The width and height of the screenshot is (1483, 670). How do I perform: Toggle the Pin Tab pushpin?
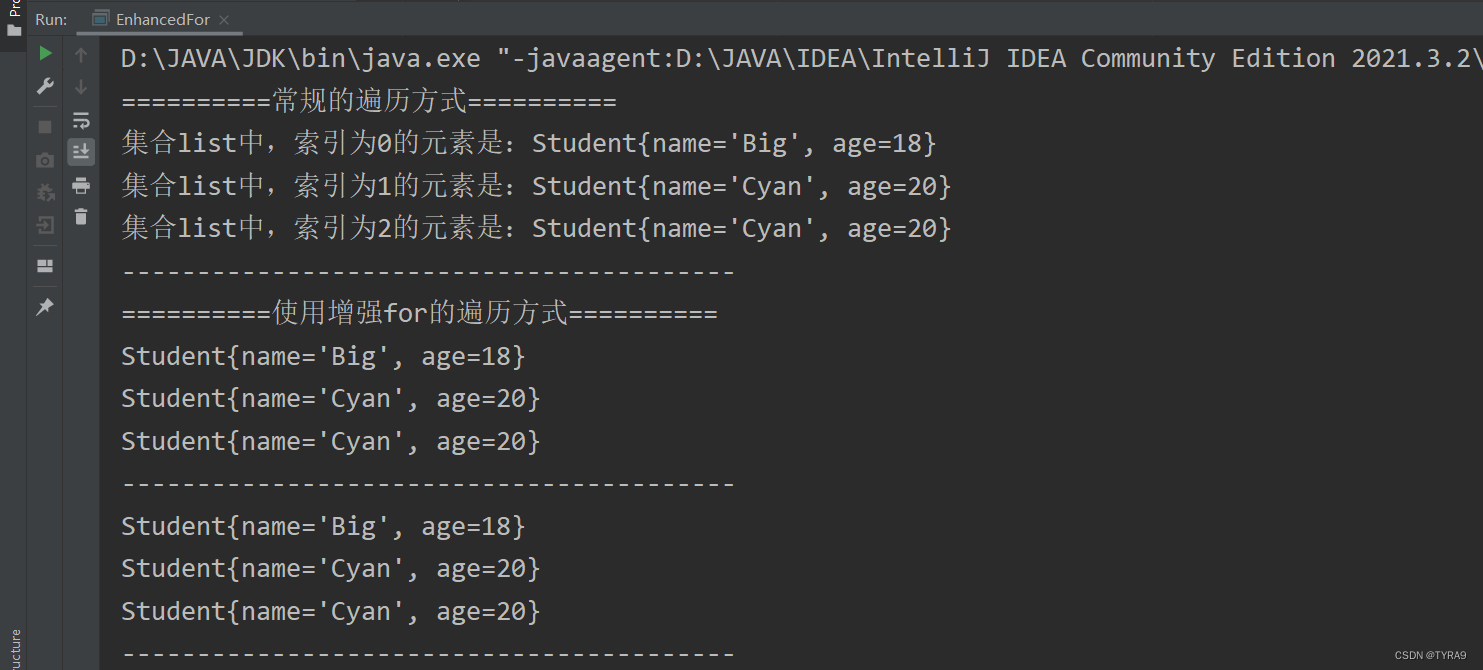[x=45, y=307]
